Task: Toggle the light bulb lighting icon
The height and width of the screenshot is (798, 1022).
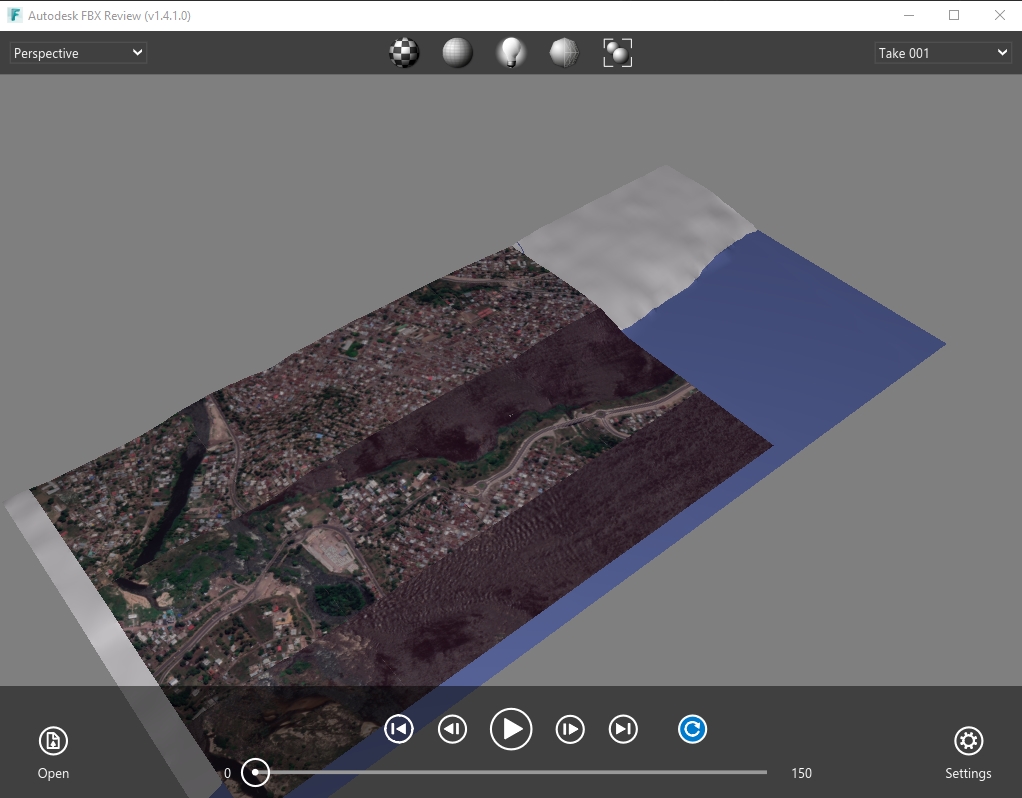Action: 511,53
